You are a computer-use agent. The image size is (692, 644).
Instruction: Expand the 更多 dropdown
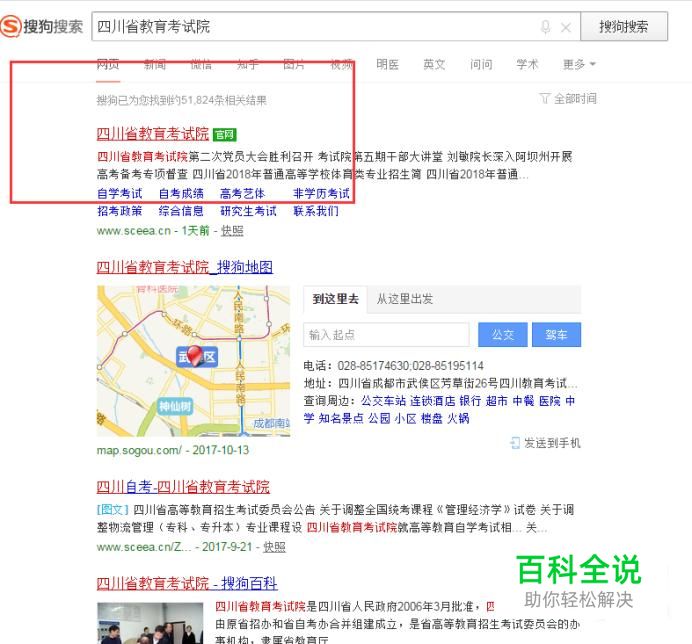click(x=579, y=64)
